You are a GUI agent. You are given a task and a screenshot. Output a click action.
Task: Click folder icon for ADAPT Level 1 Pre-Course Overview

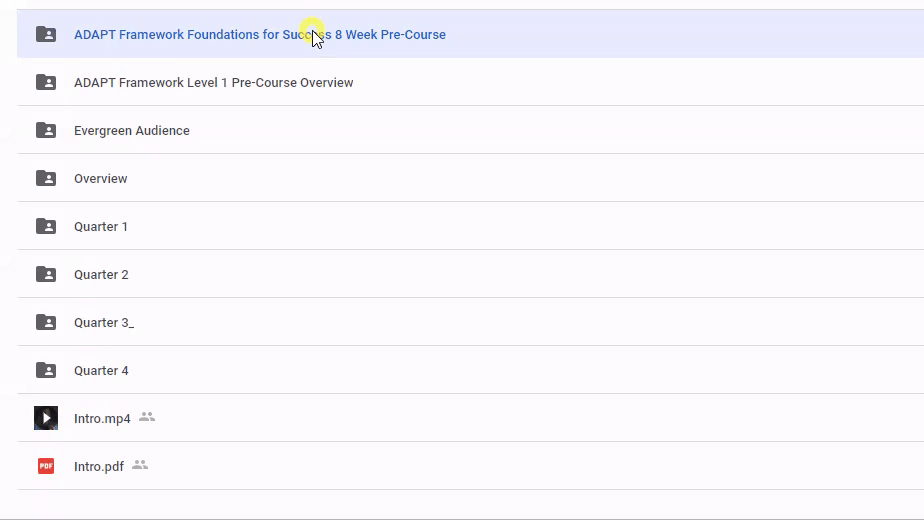point(46,82)
